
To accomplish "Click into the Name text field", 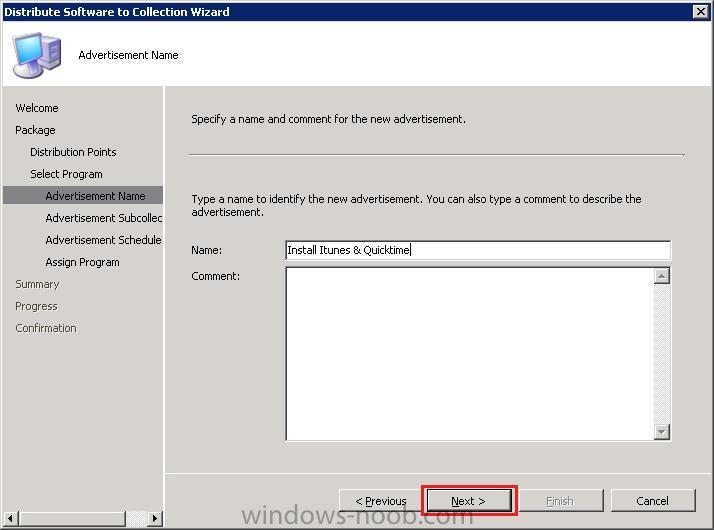I will coord(478,250).
